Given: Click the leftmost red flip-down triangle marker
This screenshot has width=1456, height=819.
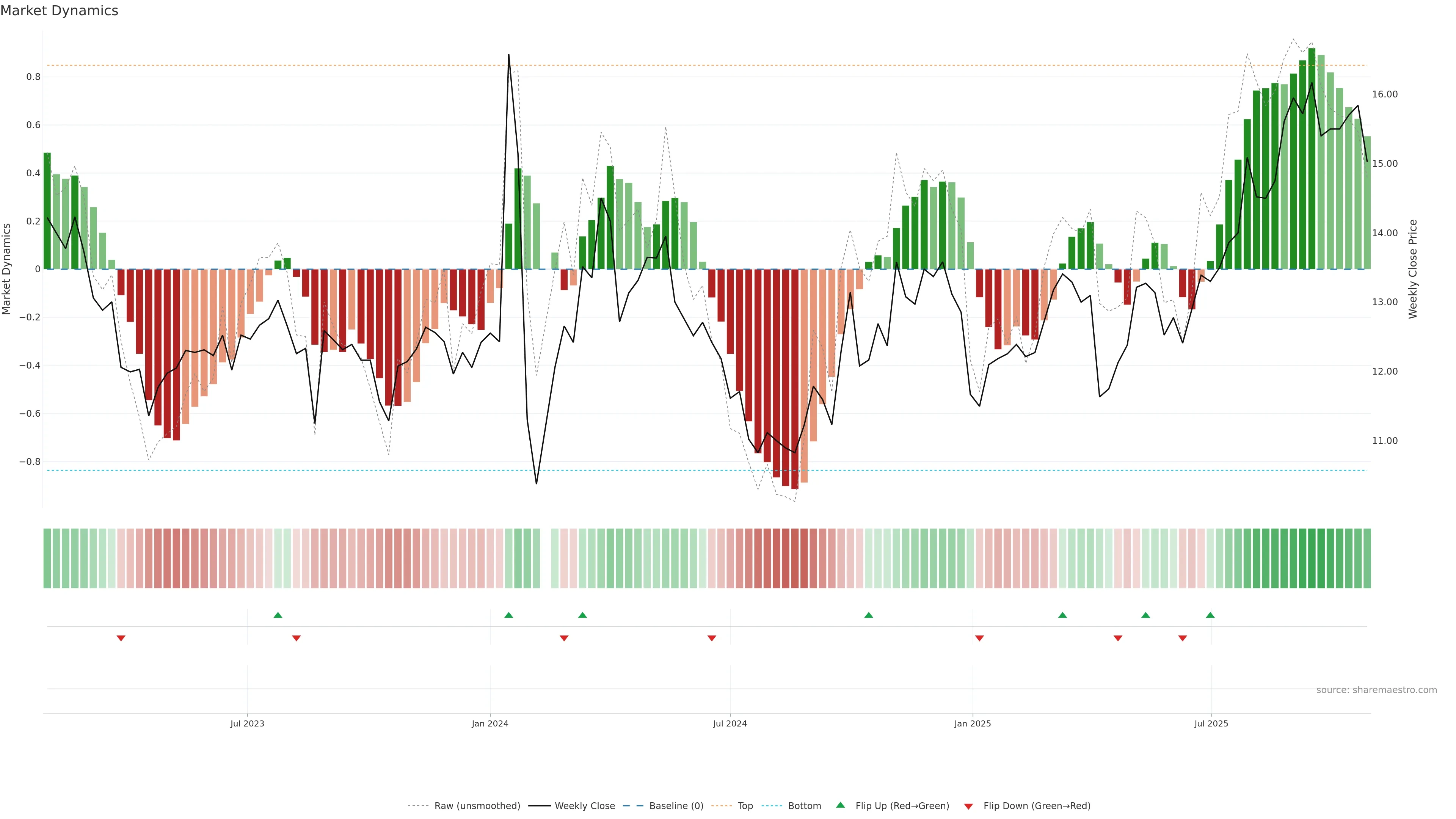Looking at the screenshot, I should coord(121,638).
